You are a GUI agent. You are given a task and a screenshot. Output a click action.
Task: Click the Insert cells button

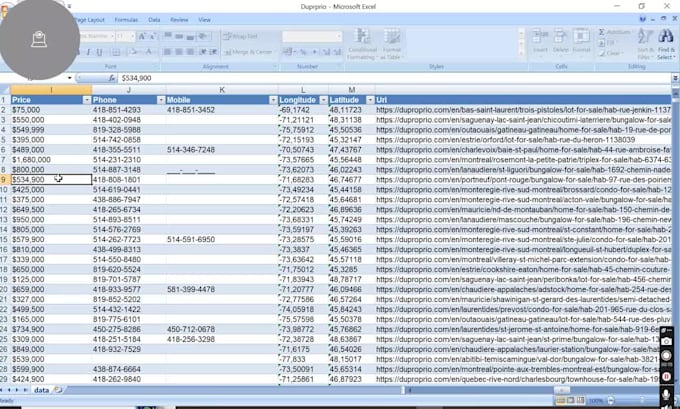click(x=540, y=41)
